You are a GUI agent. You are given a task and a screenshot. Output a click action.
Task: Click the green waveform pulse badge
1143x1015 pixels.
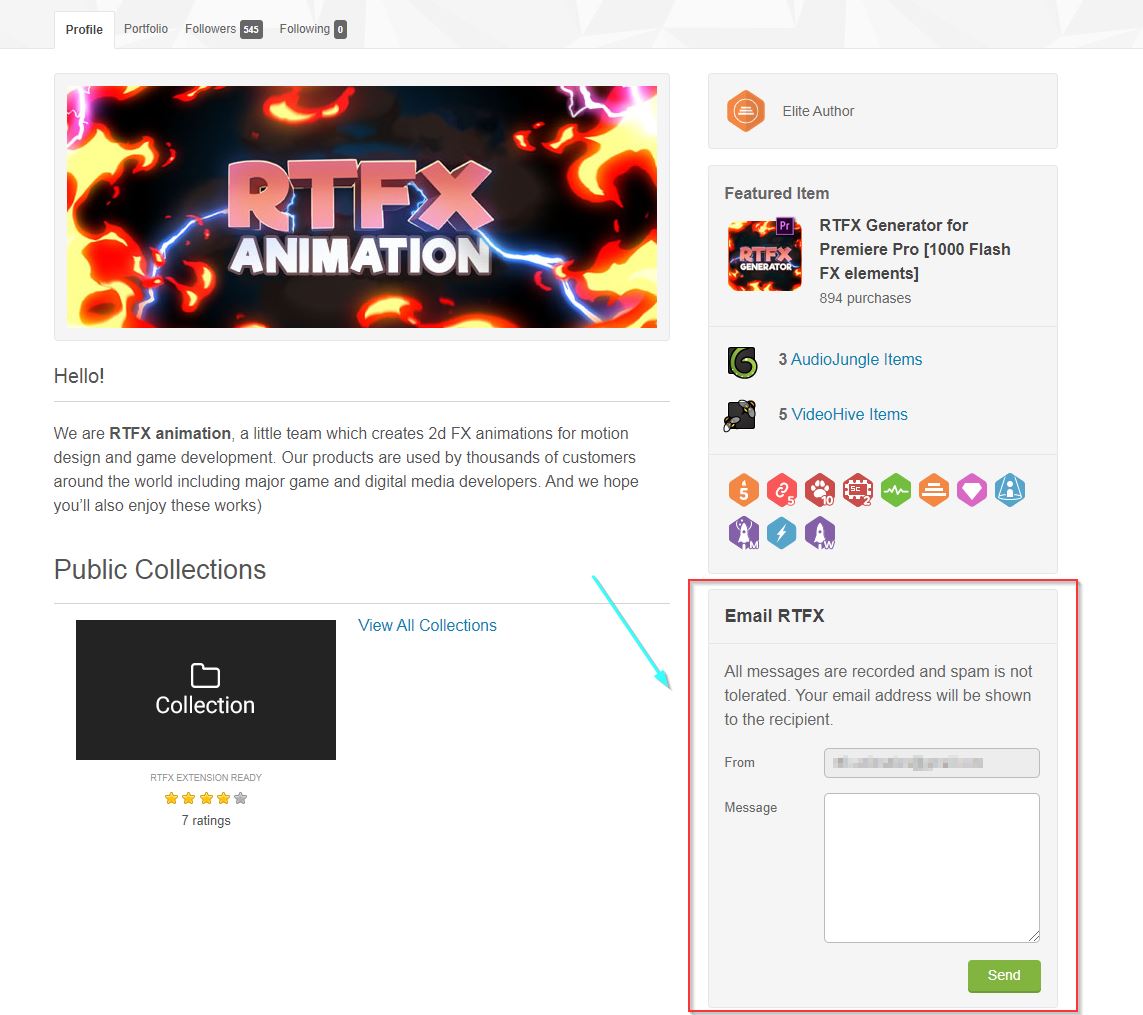[x=896, y=490]
